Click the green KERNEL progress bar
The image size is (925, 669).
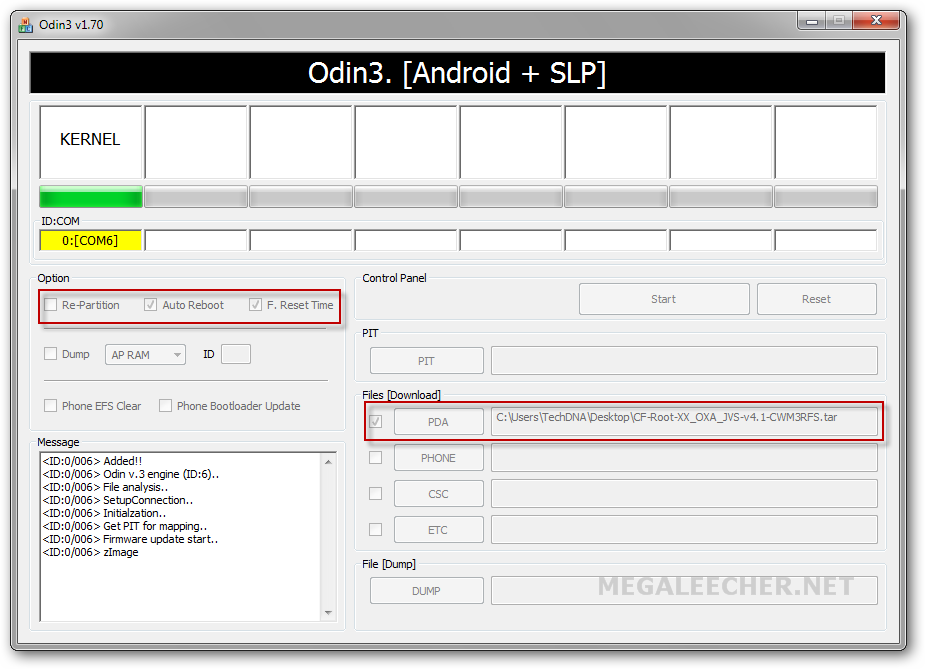tap(91, 196)
